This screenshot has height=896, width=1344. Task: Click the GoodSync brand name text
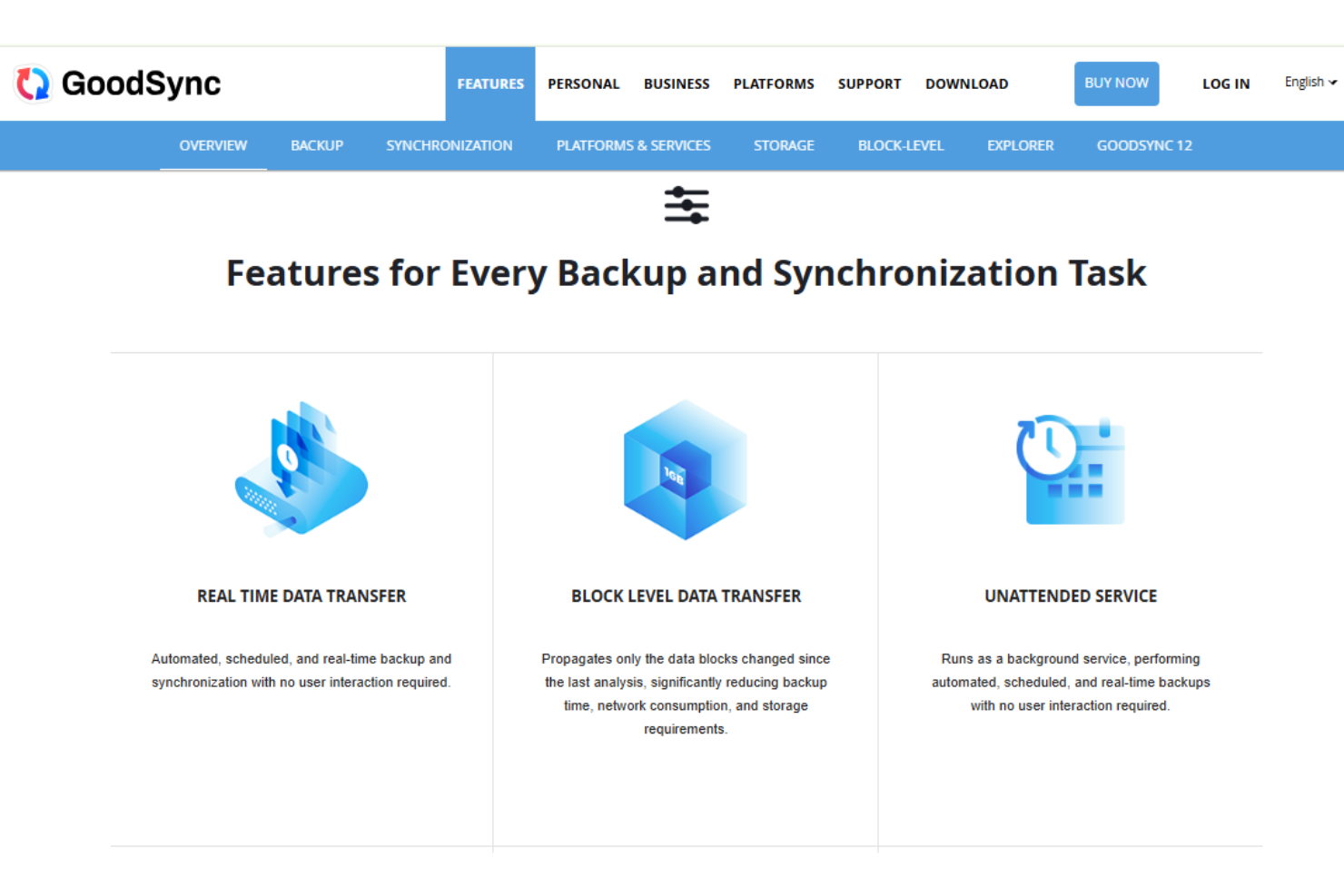pyautogui.click(x=141, y=84)
